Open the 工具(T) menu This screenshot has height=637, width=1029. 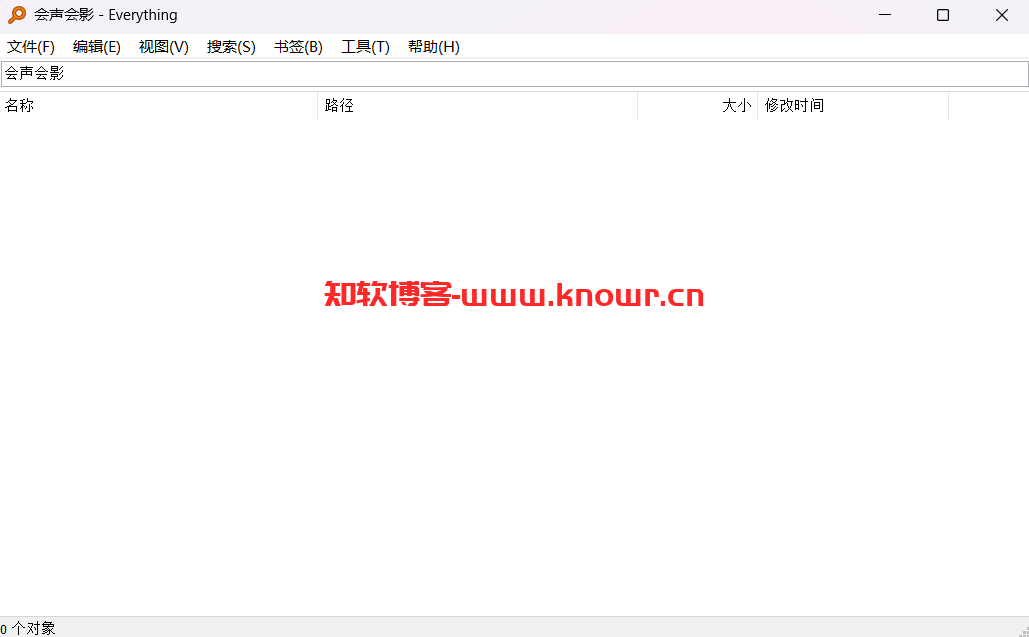coord(365,47)
